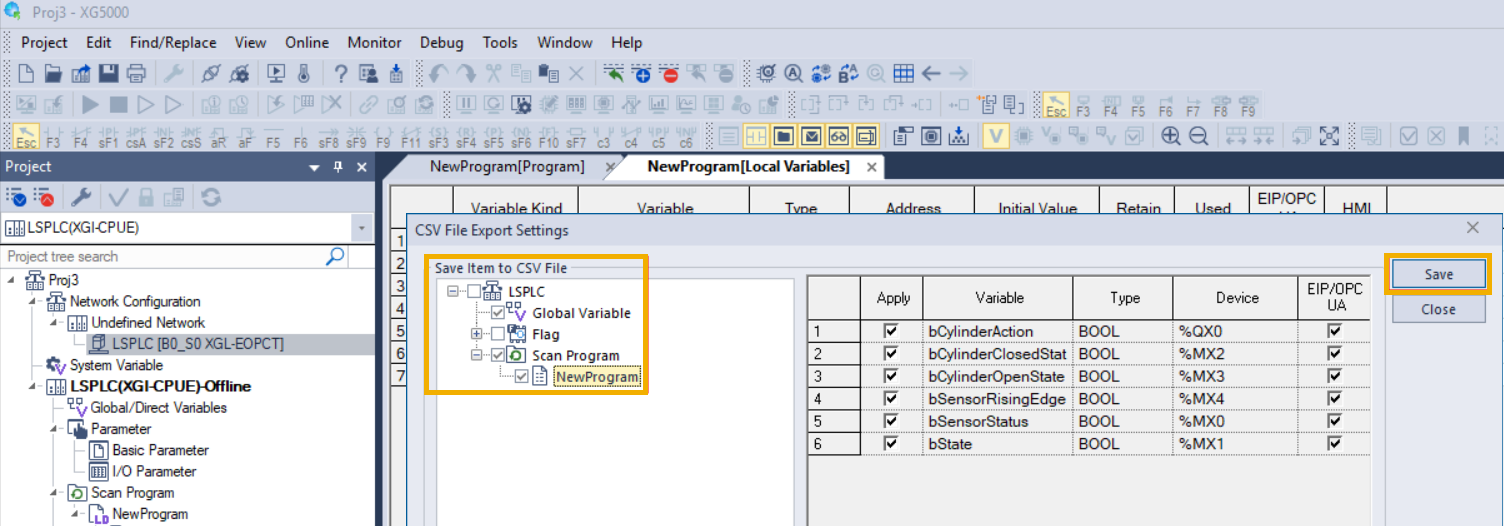Uncheck the Global Variable checkbox in CSV tree
1504x526 pixels.
[498, 313]
